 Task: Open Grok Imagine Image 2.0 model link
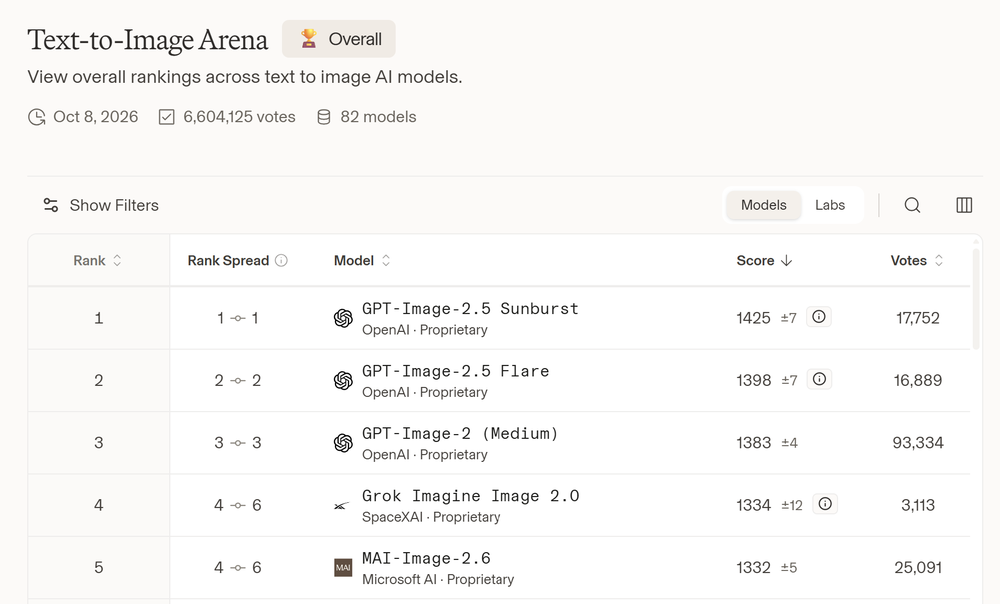(471, 496)
